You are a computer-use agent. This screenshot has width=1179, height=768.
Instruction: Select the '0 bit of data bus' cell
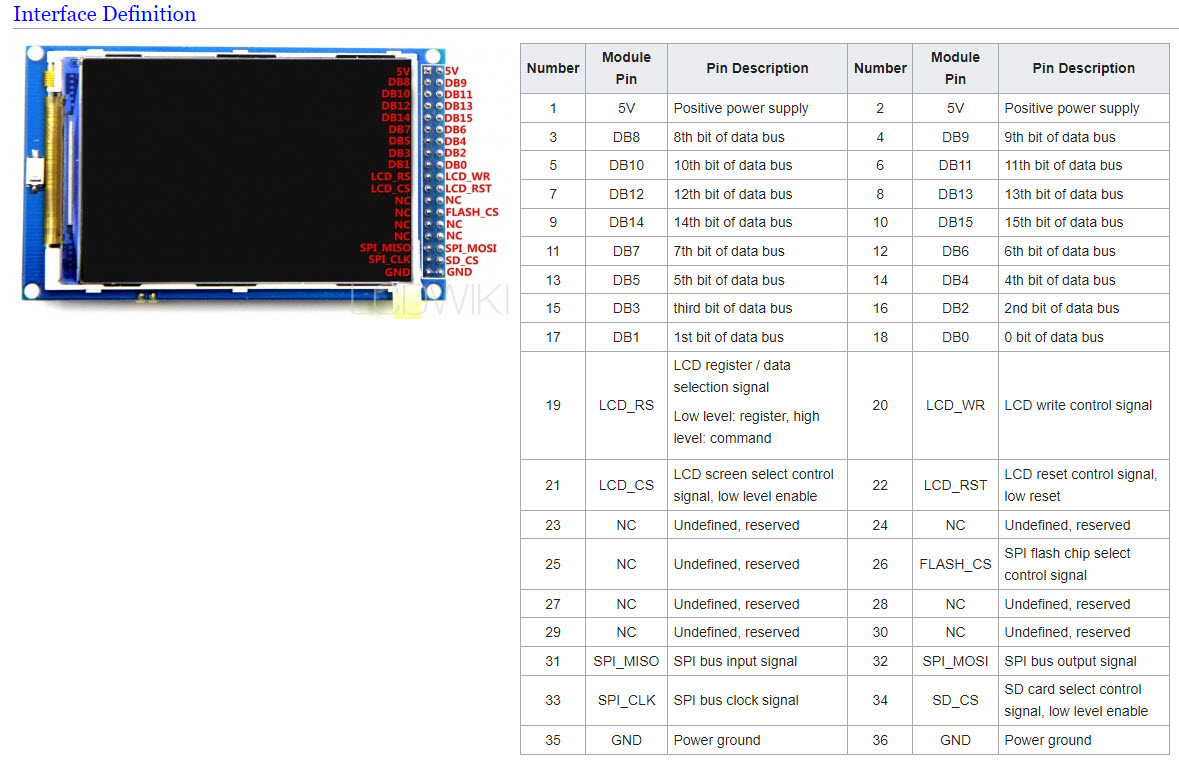pos(1084,337)
